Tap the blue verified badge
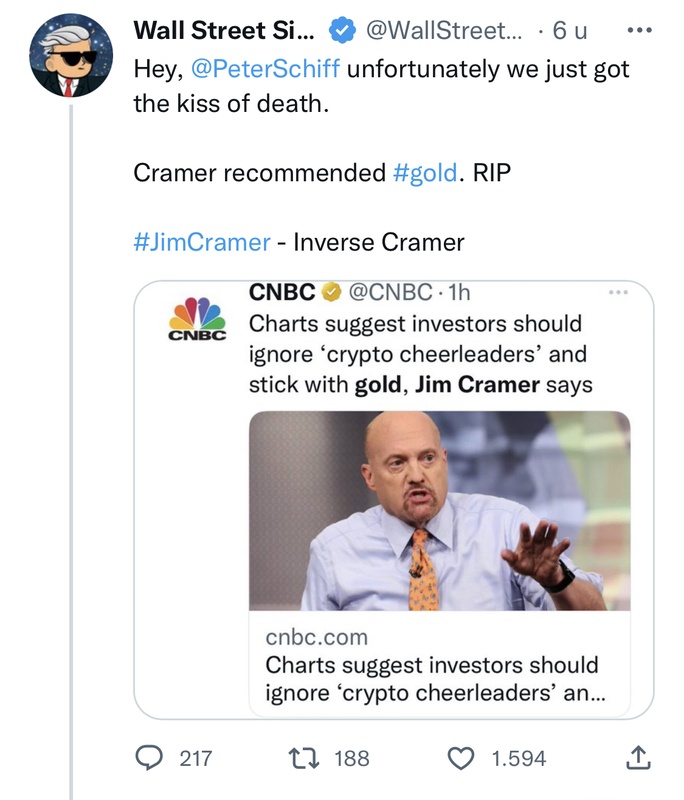The image size is (684, 800). point(341,32)
